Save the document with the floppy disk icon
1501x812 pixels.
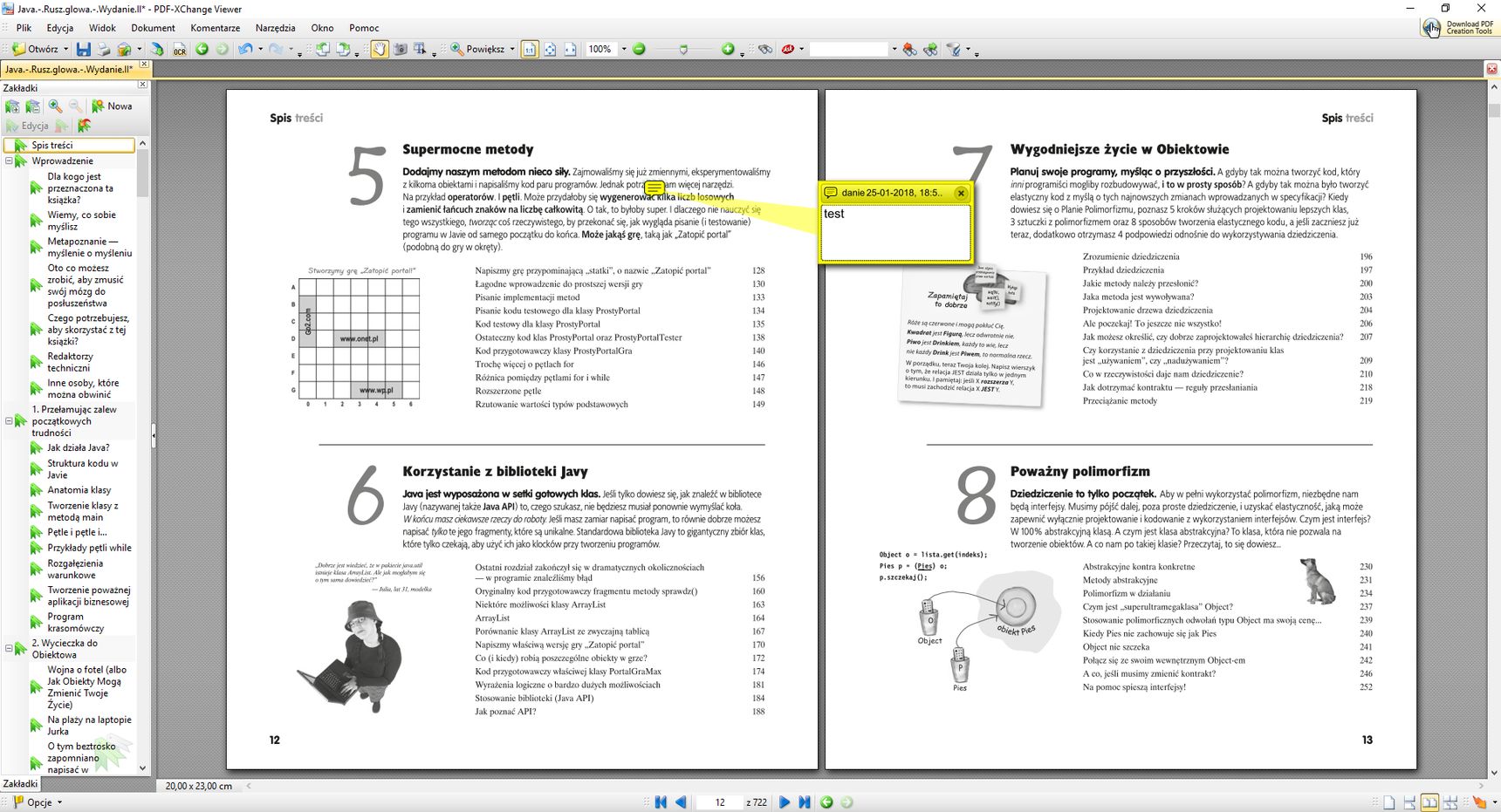coord(84,49)
